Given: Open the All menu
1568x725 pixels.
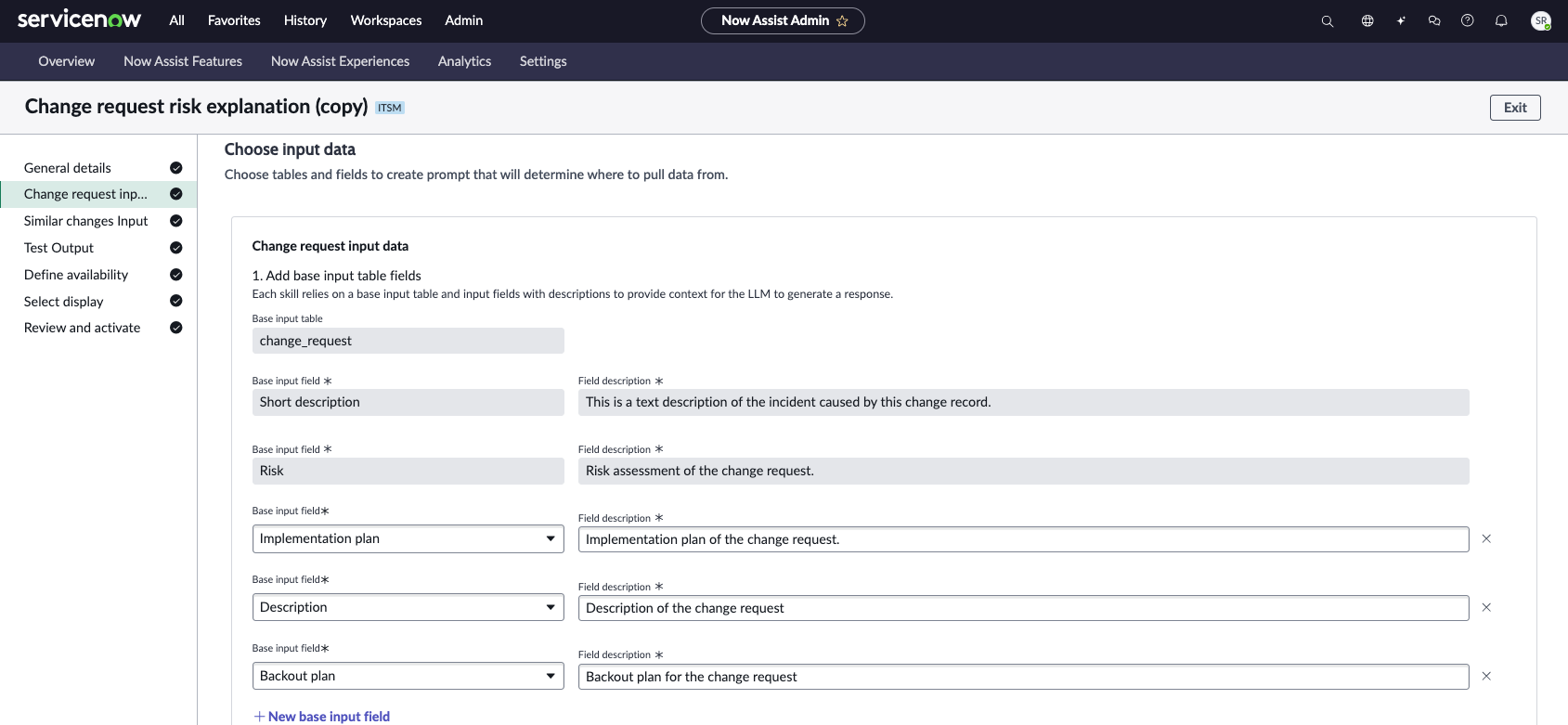Looking at the screenshot, I should 176,20.
